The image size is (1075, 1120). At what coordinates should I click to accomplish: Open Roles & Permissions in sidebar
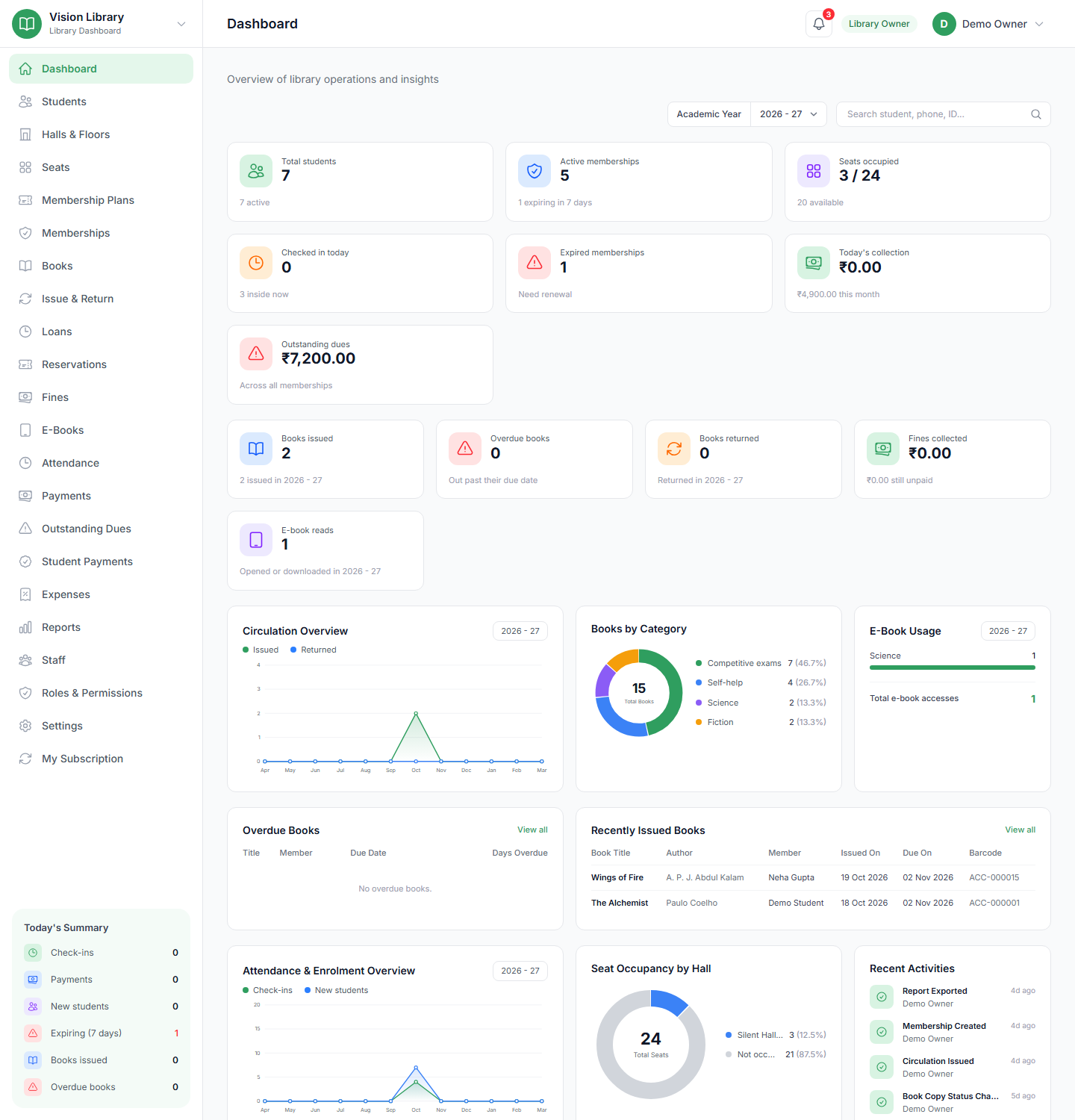click(101, 693)
